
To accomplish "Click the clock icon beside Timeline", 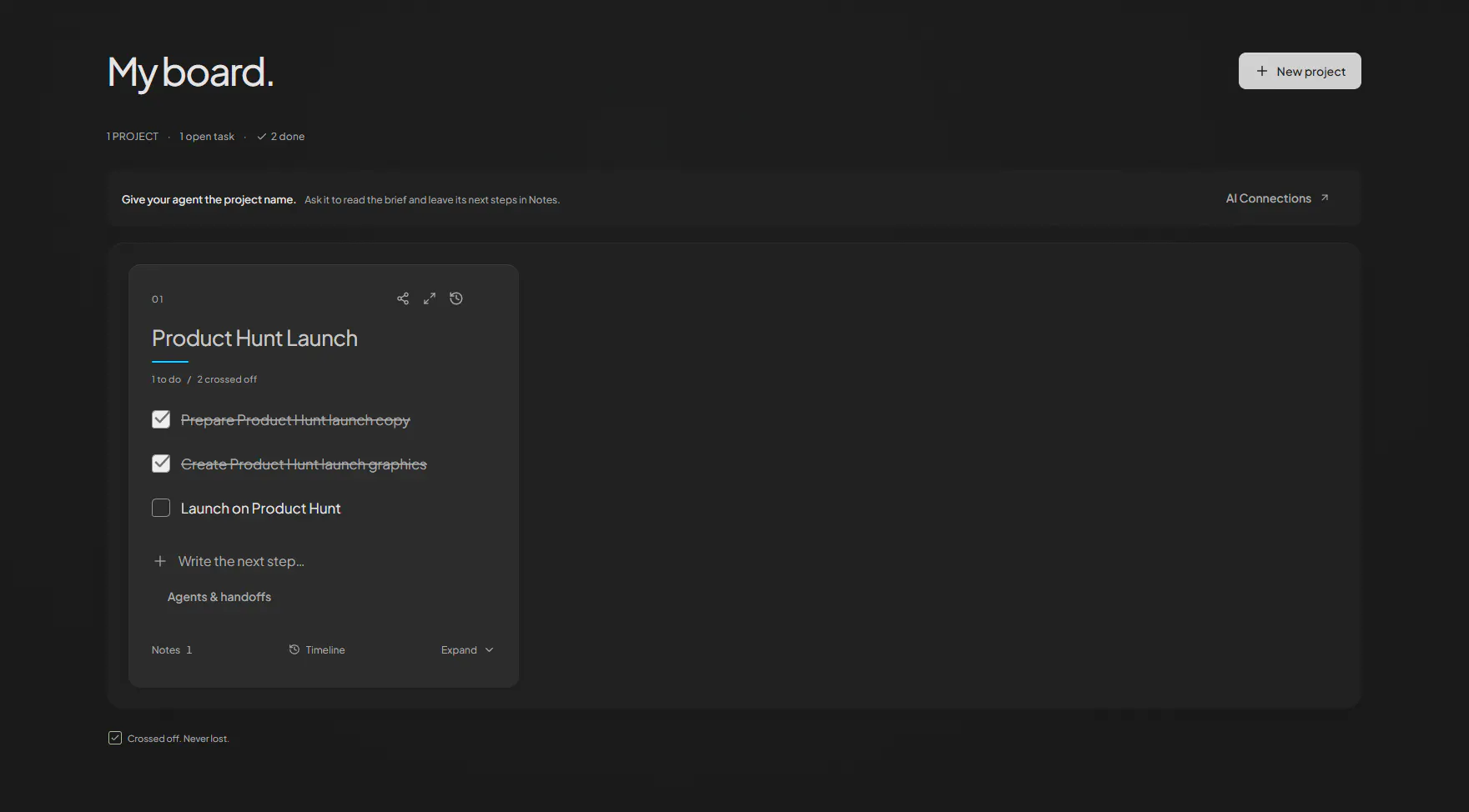I will [294, 649].
